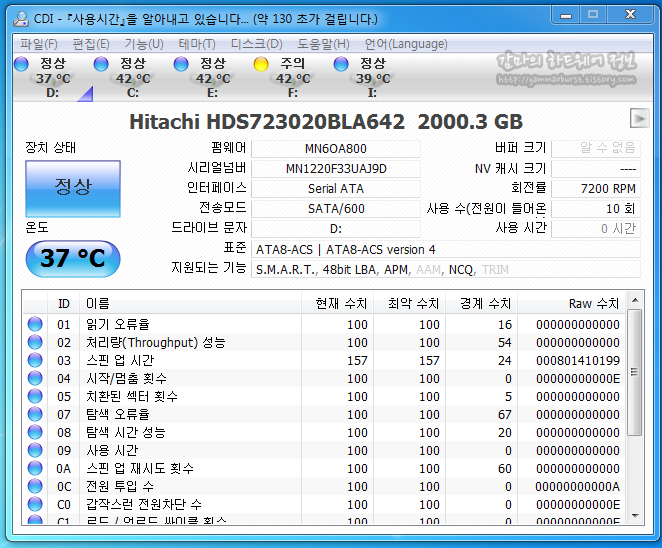The image size is (662, 548).
Task: Click the 10 회 power-on count field
Action: [x=596, y=209]
